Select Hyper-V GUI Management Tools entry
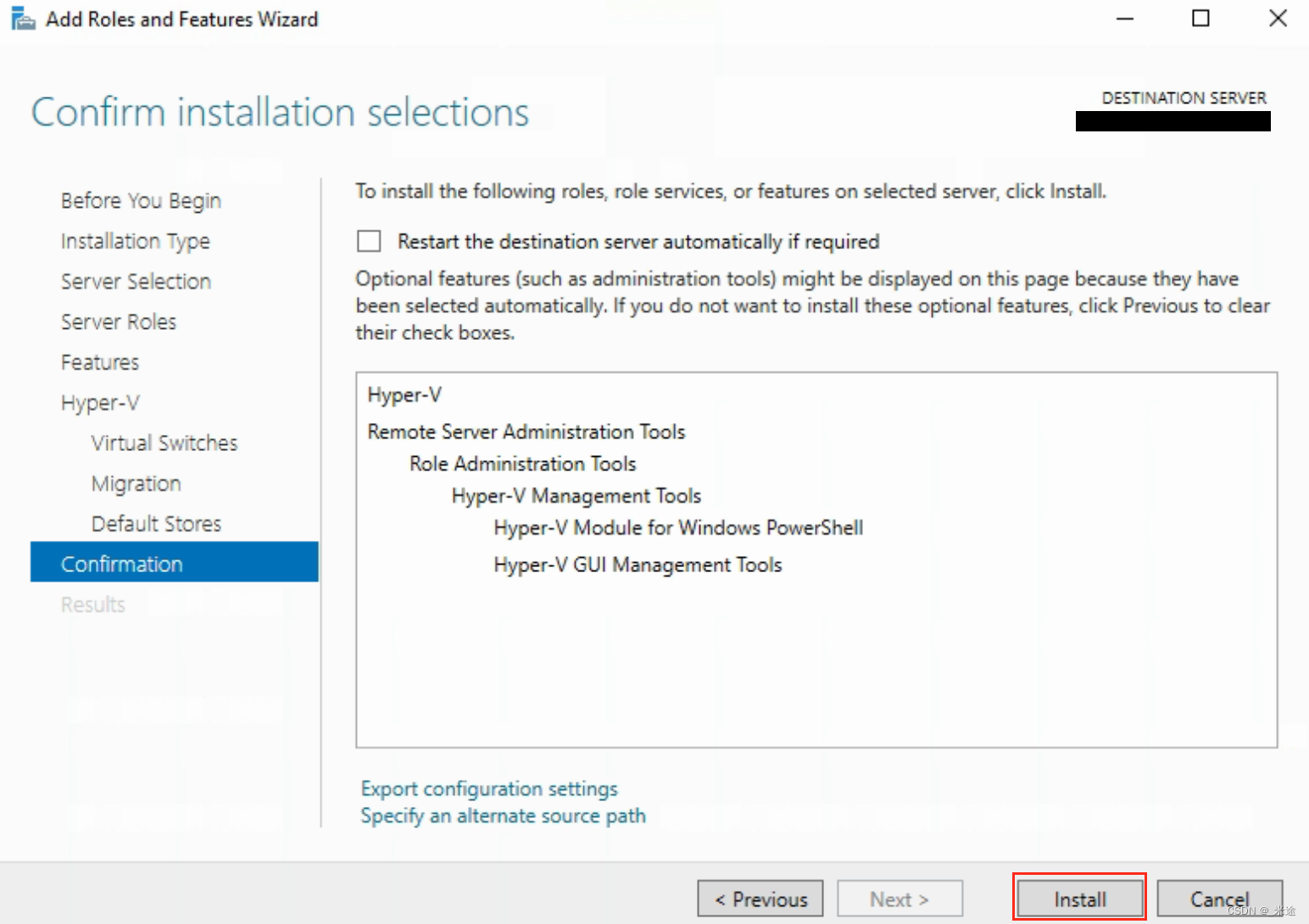The image size is (1309, 924). 638,564
